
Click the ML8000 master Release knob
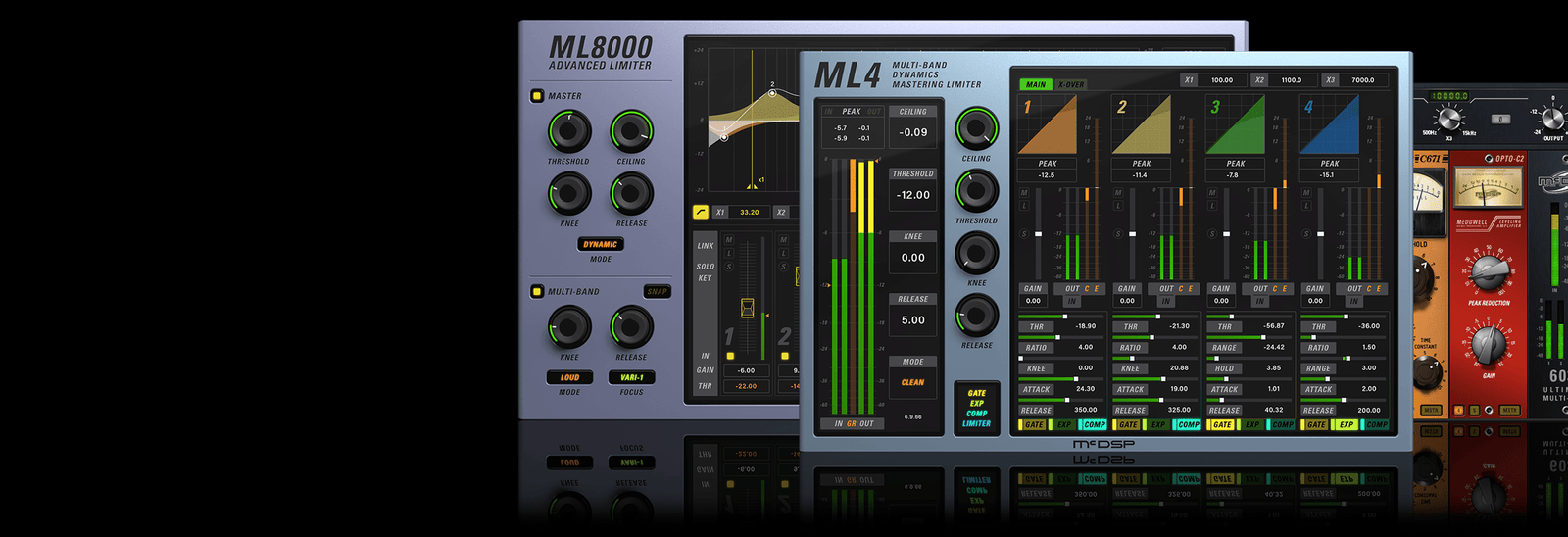pos(631,194)
